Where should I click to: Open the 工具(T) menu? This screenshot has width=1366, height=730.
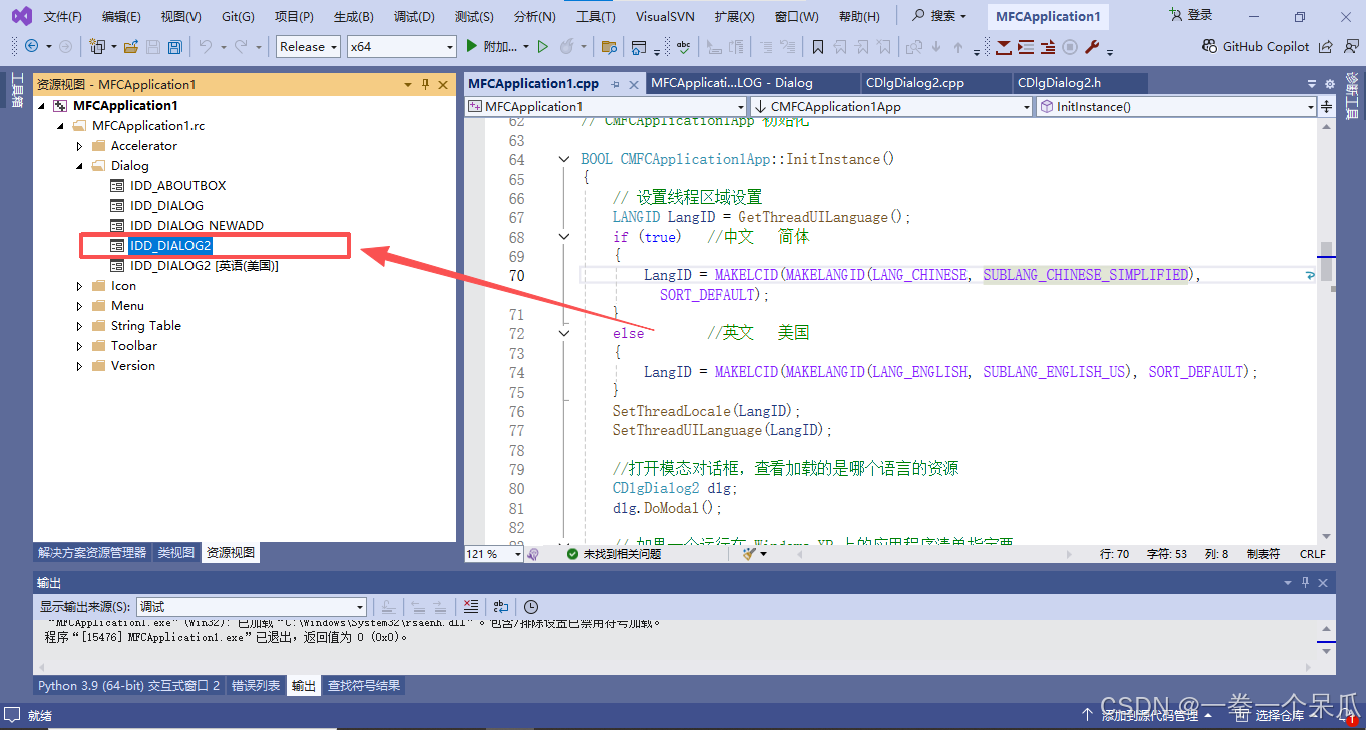[596, 17]
